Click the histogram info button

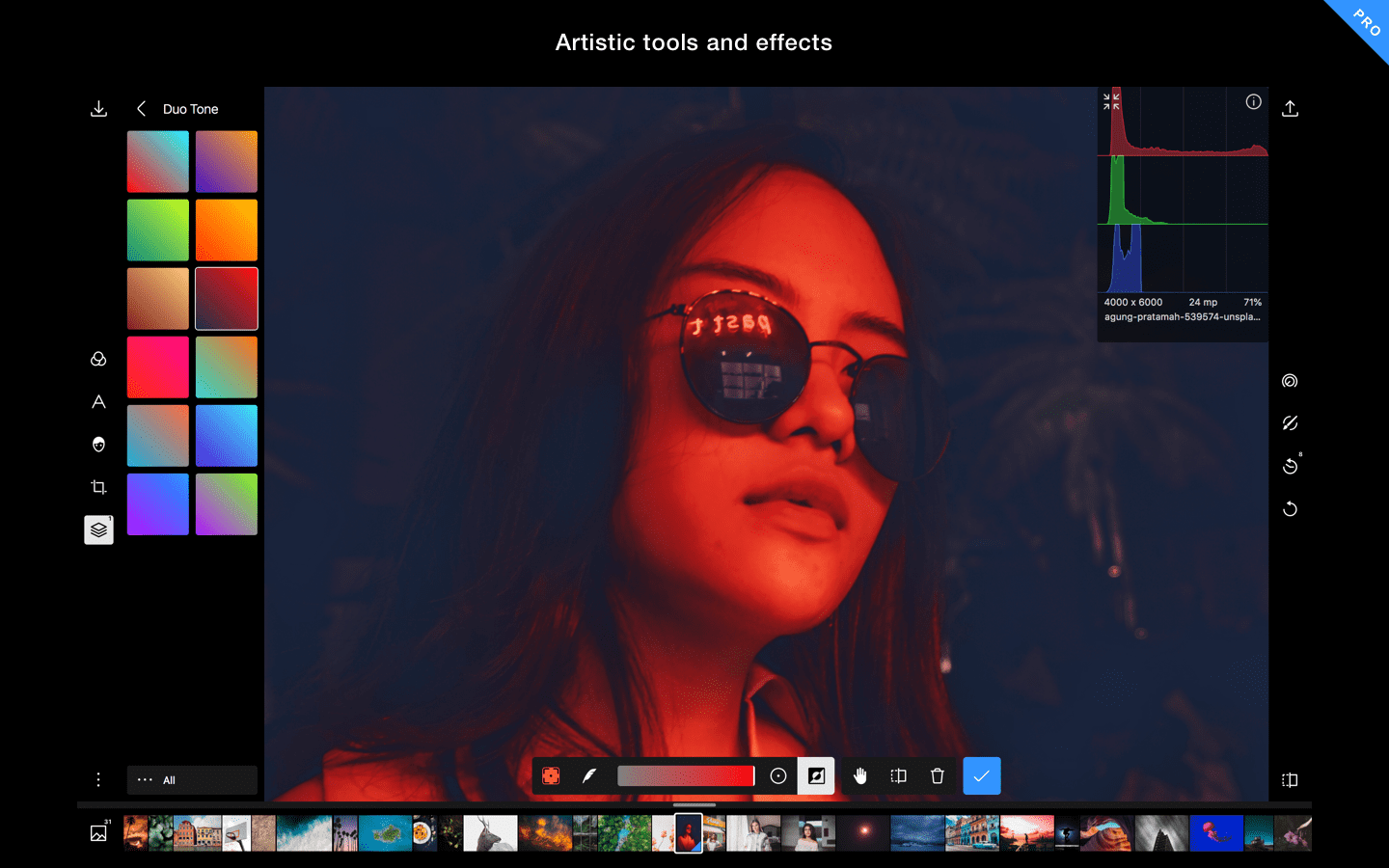coord(1252,101)
